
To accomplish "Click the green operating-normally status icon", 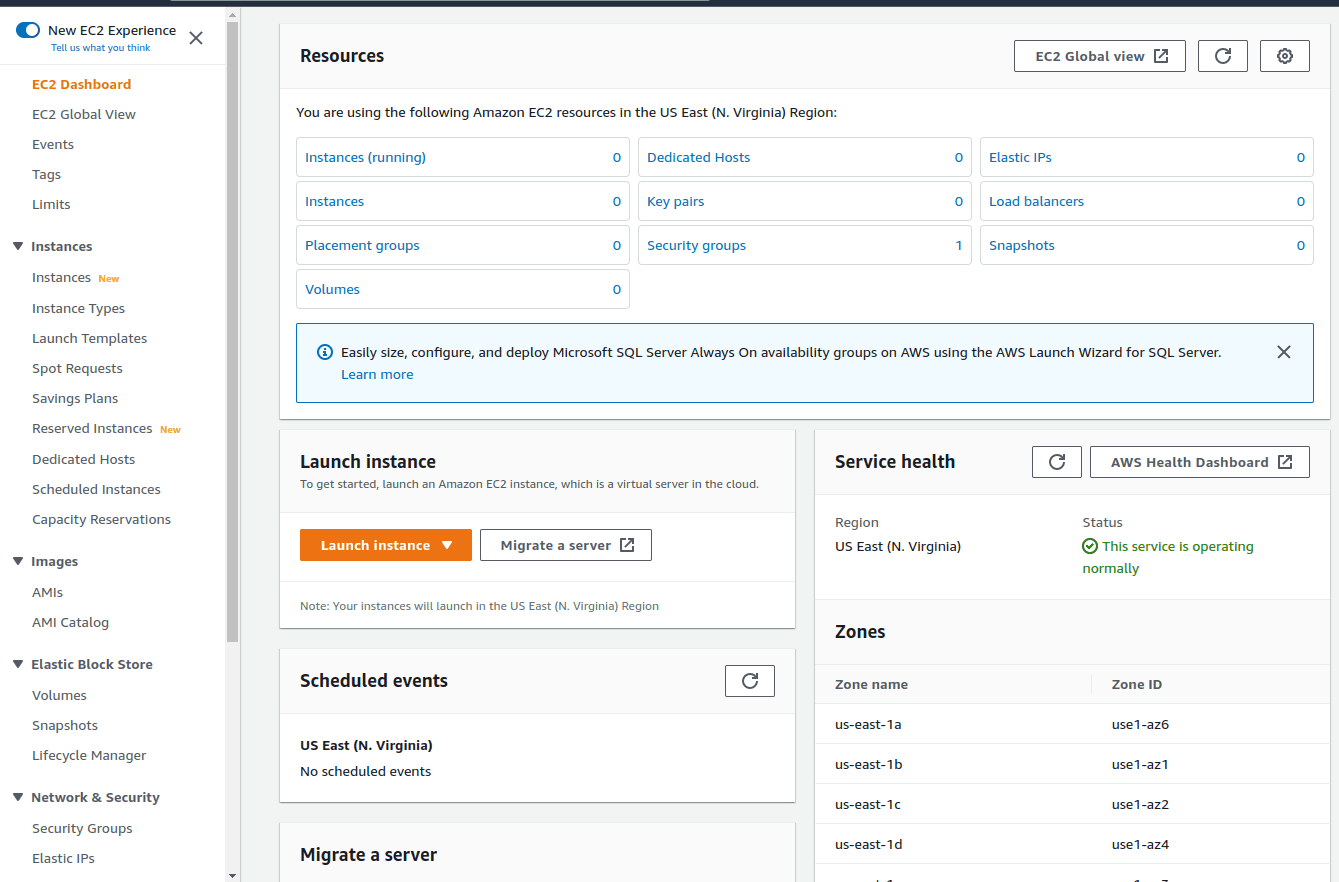I will point(1089,546).
